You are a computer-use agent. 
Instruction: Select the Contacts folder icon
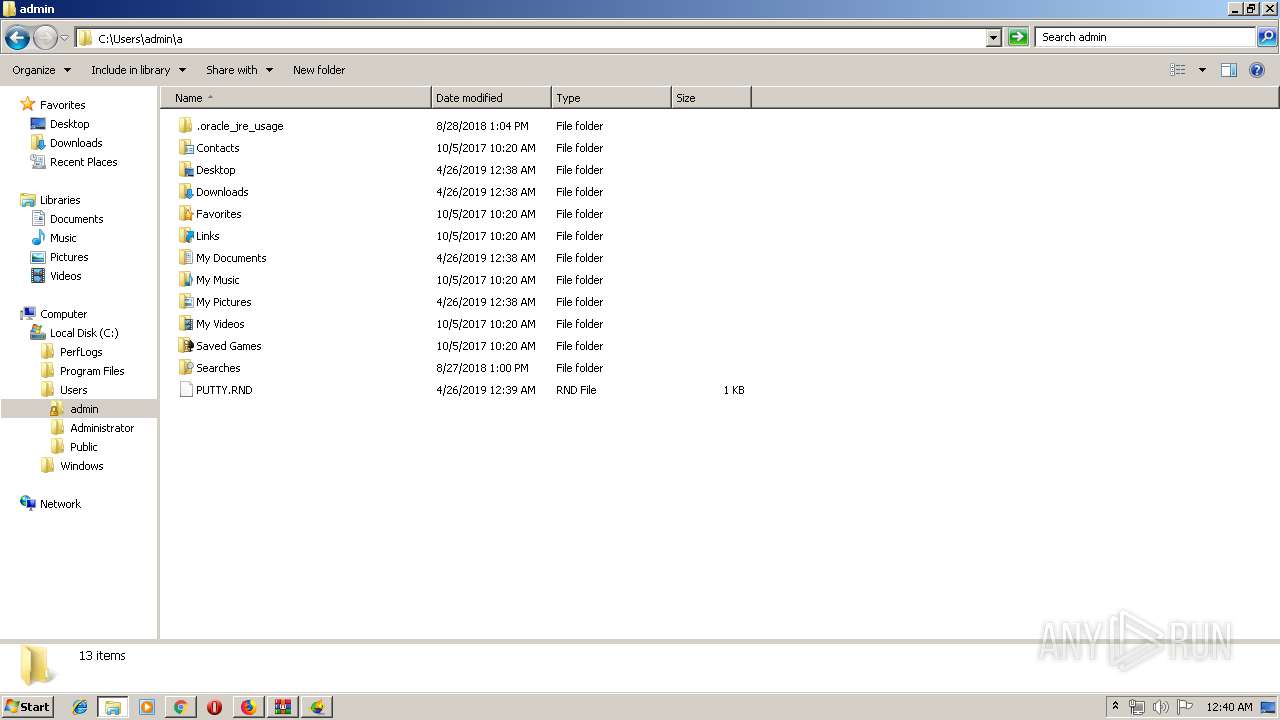pos(186,148)
